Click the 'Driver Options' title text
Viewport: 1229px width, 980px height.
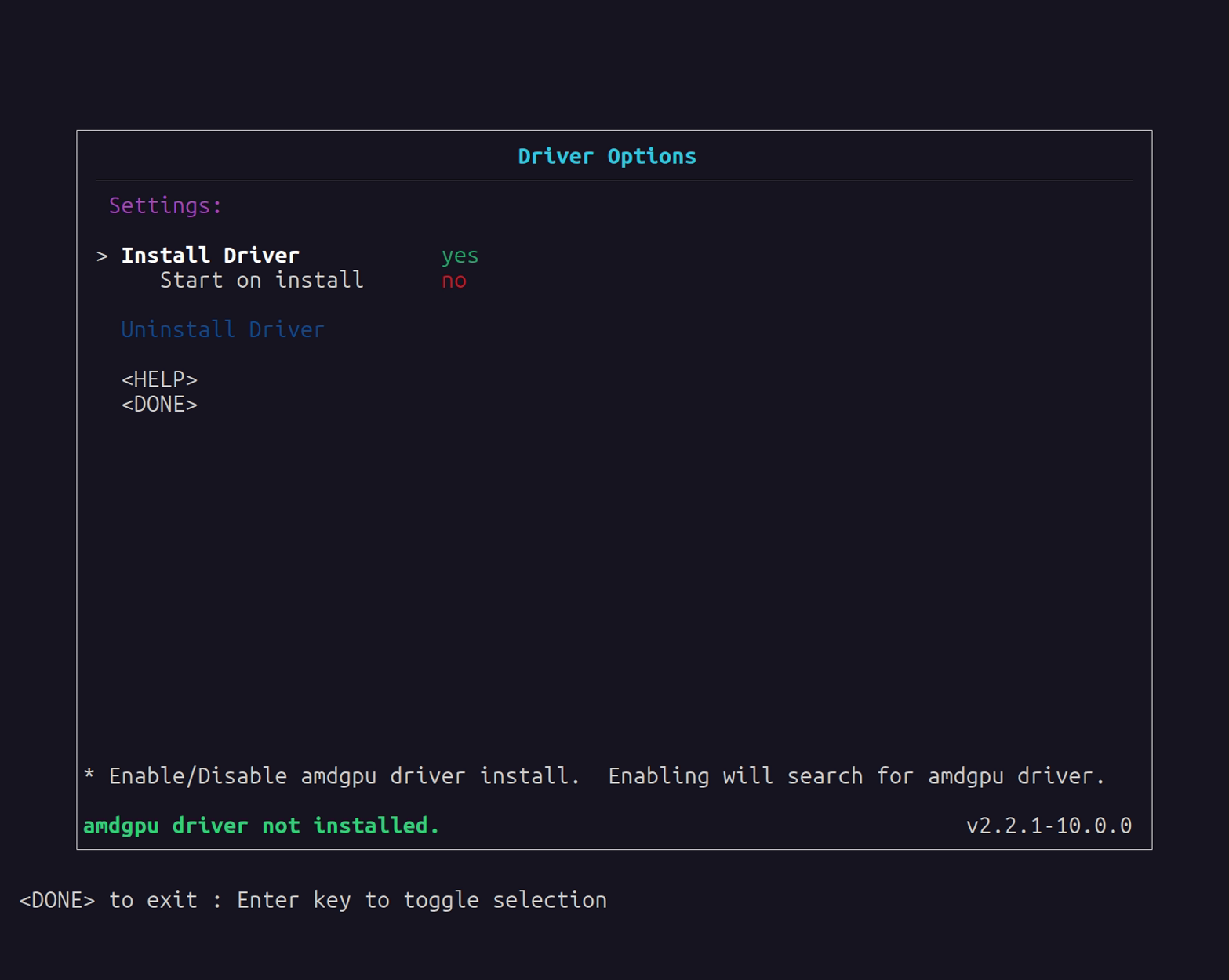pos(607,156)
